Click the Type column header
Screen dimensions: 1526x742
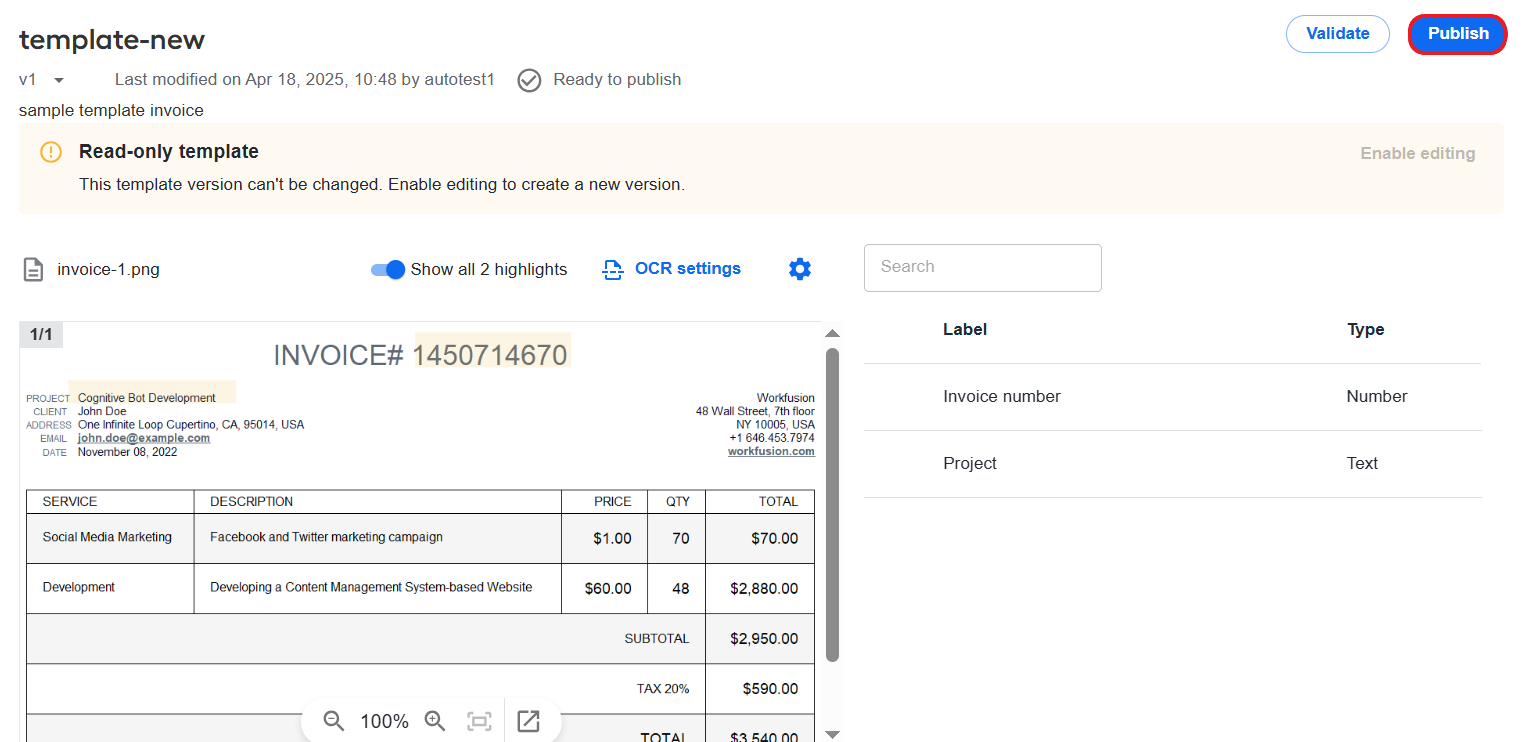(x=1365, y=330)
